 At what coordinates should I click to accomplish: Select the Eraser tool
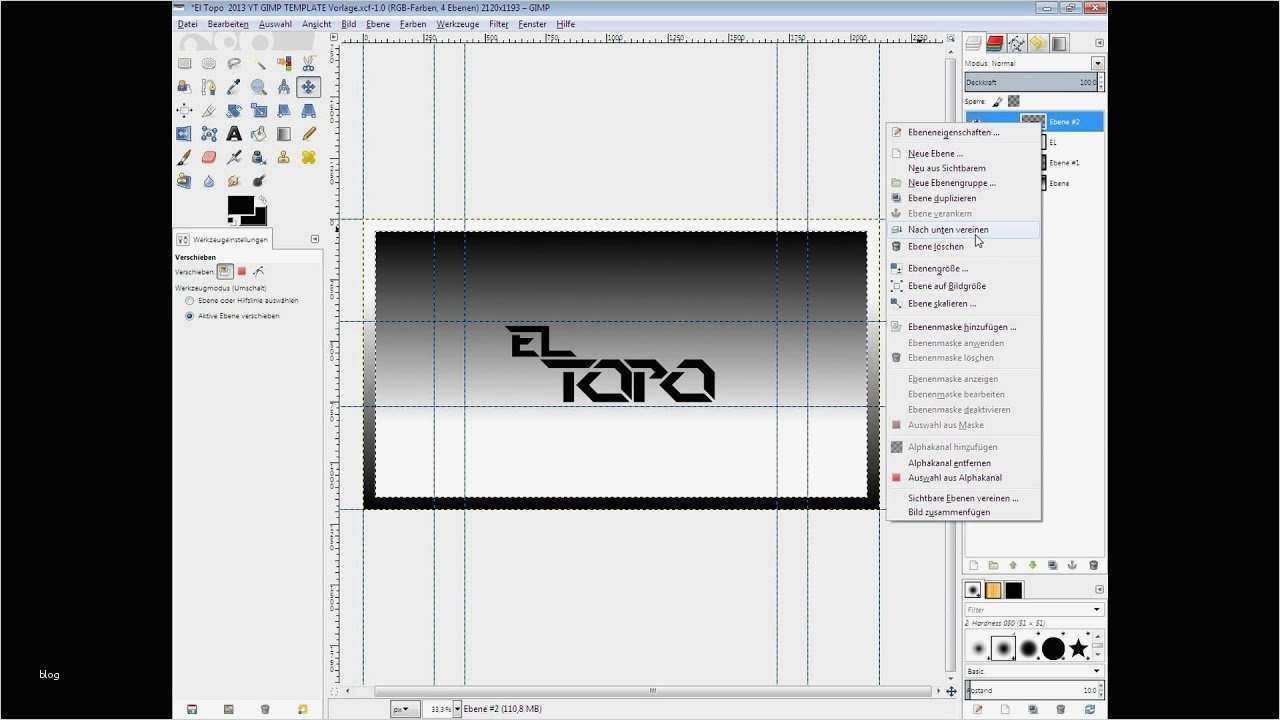coord(207,157)
